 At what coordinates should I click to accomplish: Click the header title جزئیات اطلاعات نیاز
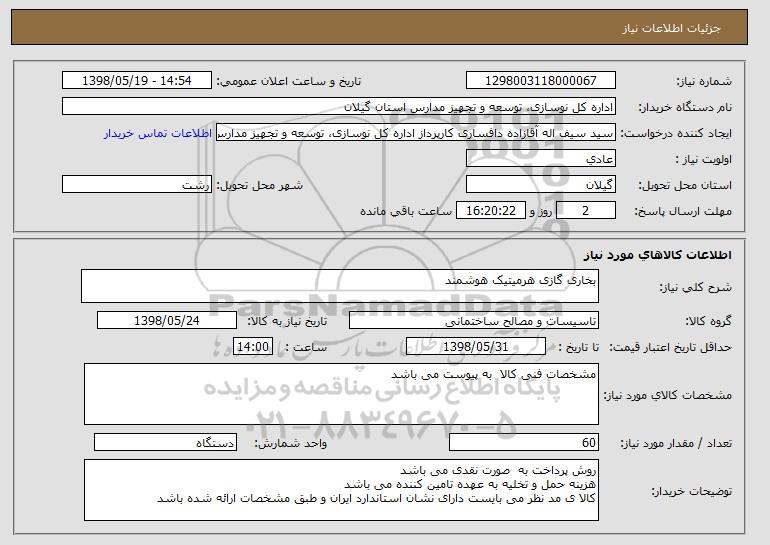671,28
